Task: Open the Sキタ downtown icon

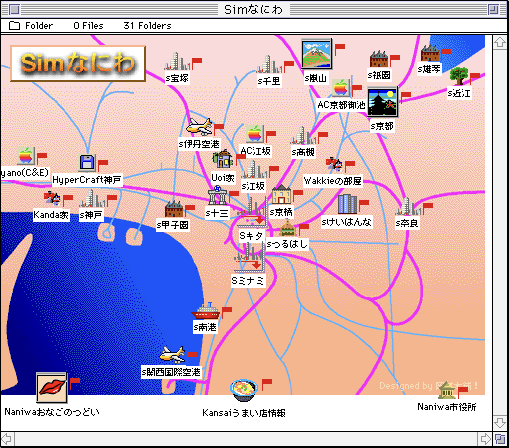Action: 252,213
